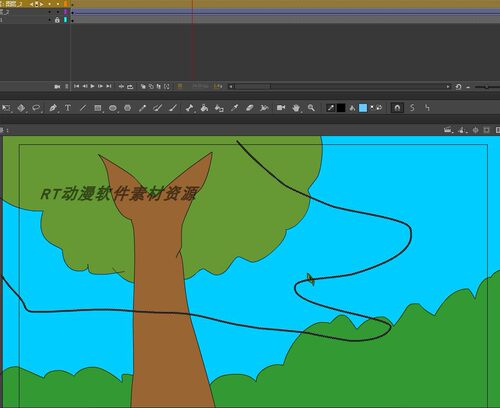Play the timeline animation
Viewport: 500px width, 408px height.
(93, 86)
